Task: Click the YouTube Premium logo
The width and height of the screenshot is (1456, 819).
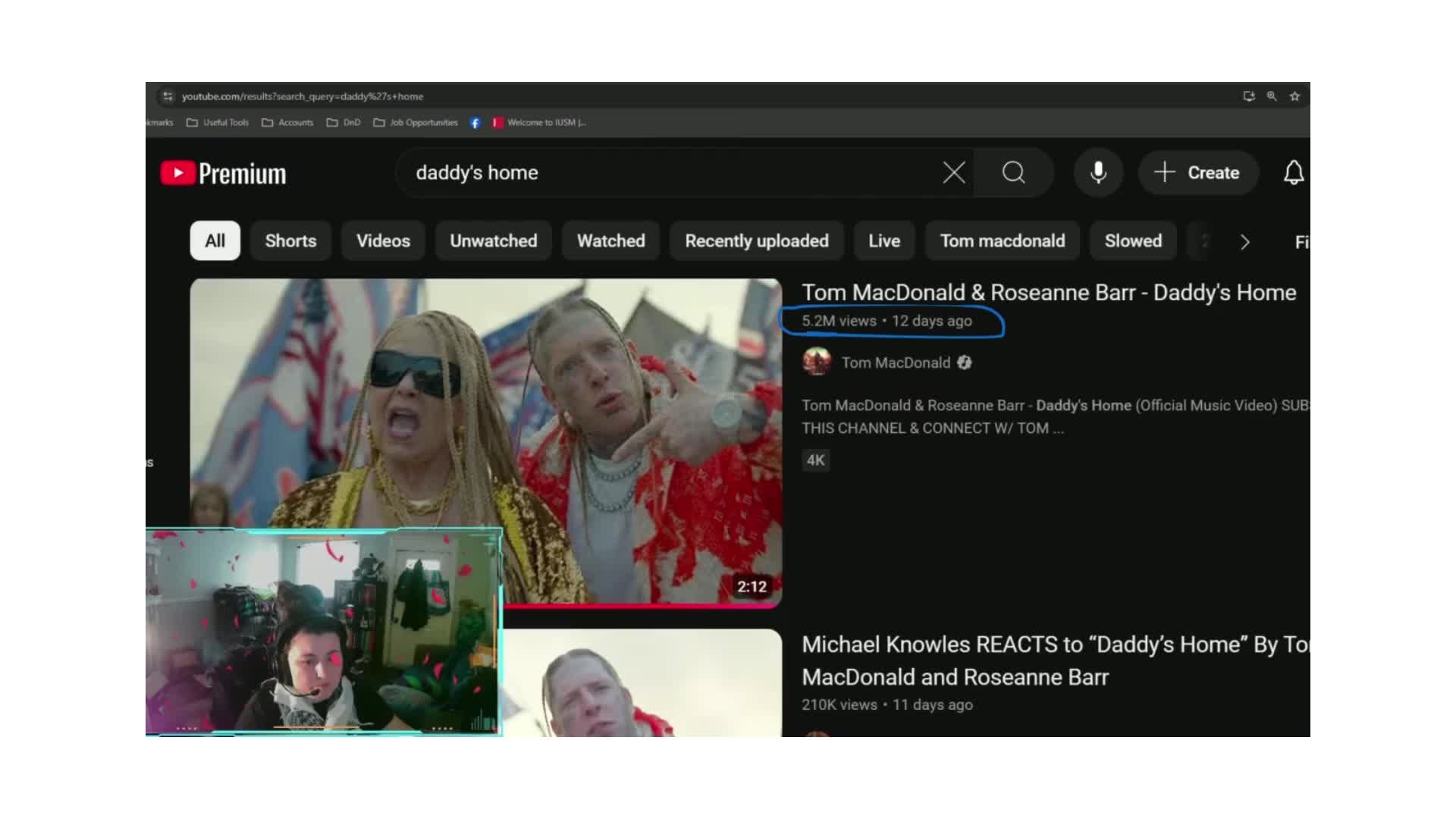Action: coord(224,174)
